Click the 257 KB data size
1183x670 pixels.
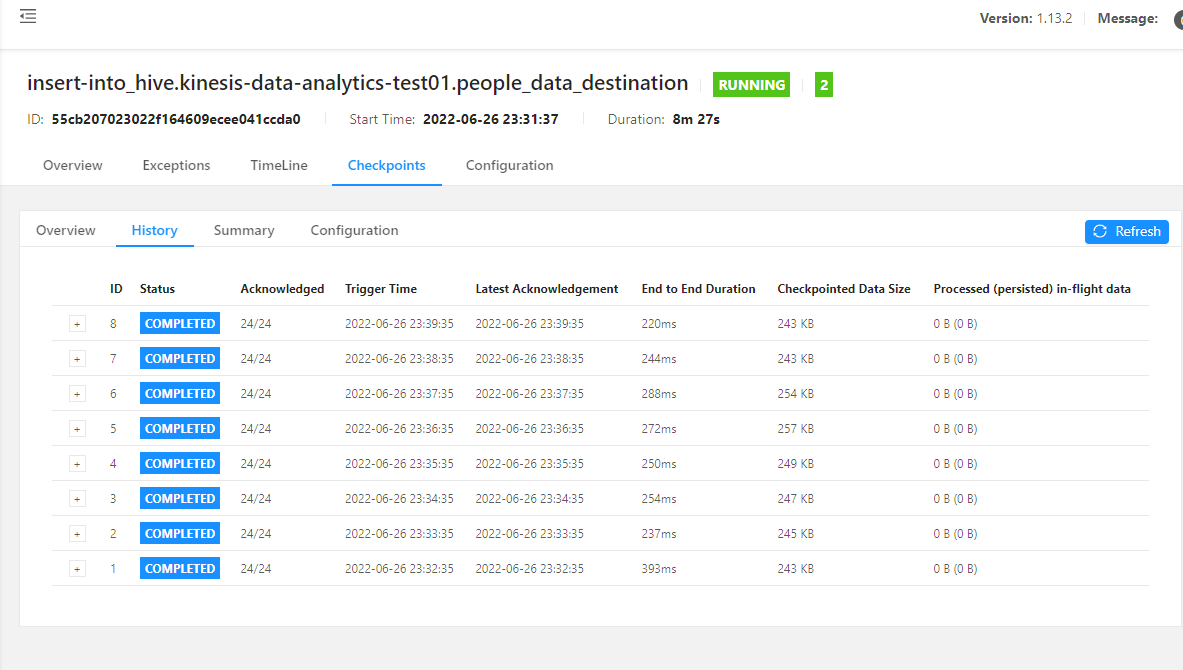coord(795,429)
